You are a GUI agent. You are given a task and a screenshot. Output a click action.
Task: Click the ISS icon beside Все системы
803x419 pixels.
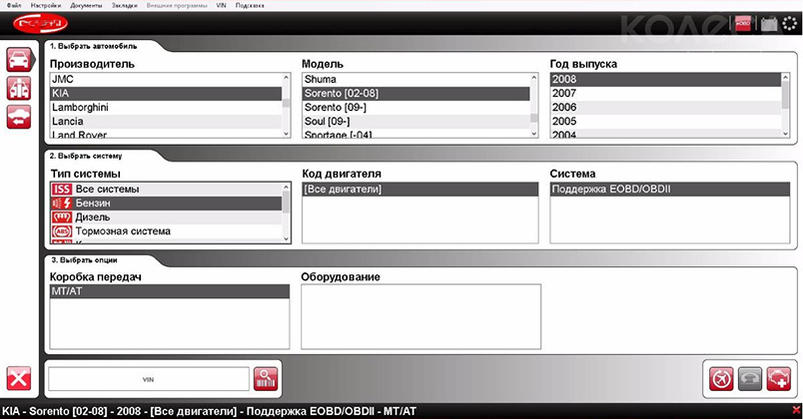click(x=61, y=189)
